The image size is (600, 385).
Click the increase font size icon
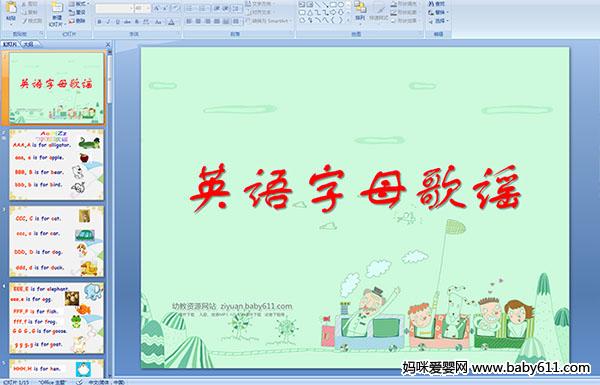[x=157, y=8]
